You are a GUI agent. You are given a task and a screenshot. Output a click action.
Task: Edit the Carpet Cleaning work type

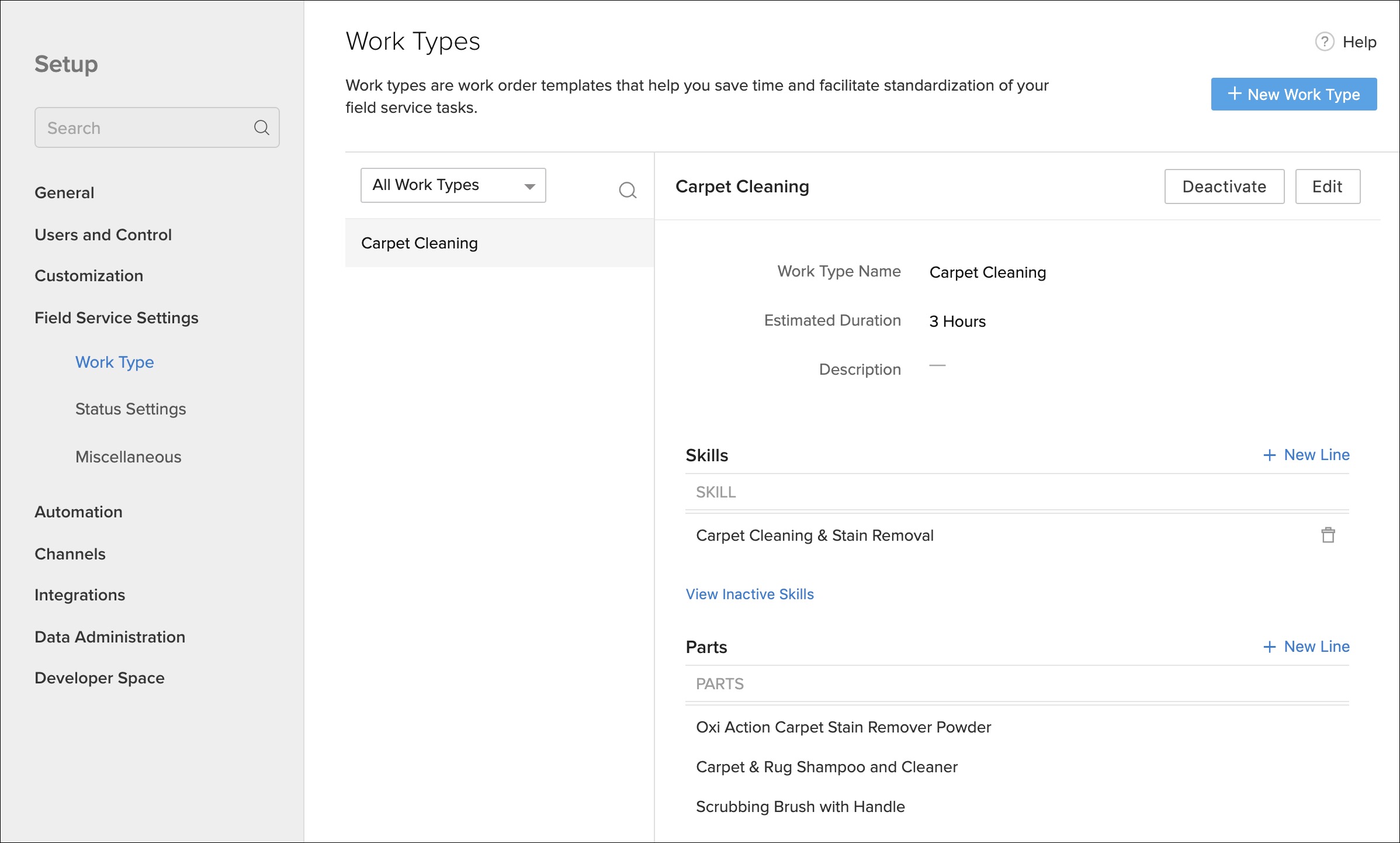tap(1327, 186)
